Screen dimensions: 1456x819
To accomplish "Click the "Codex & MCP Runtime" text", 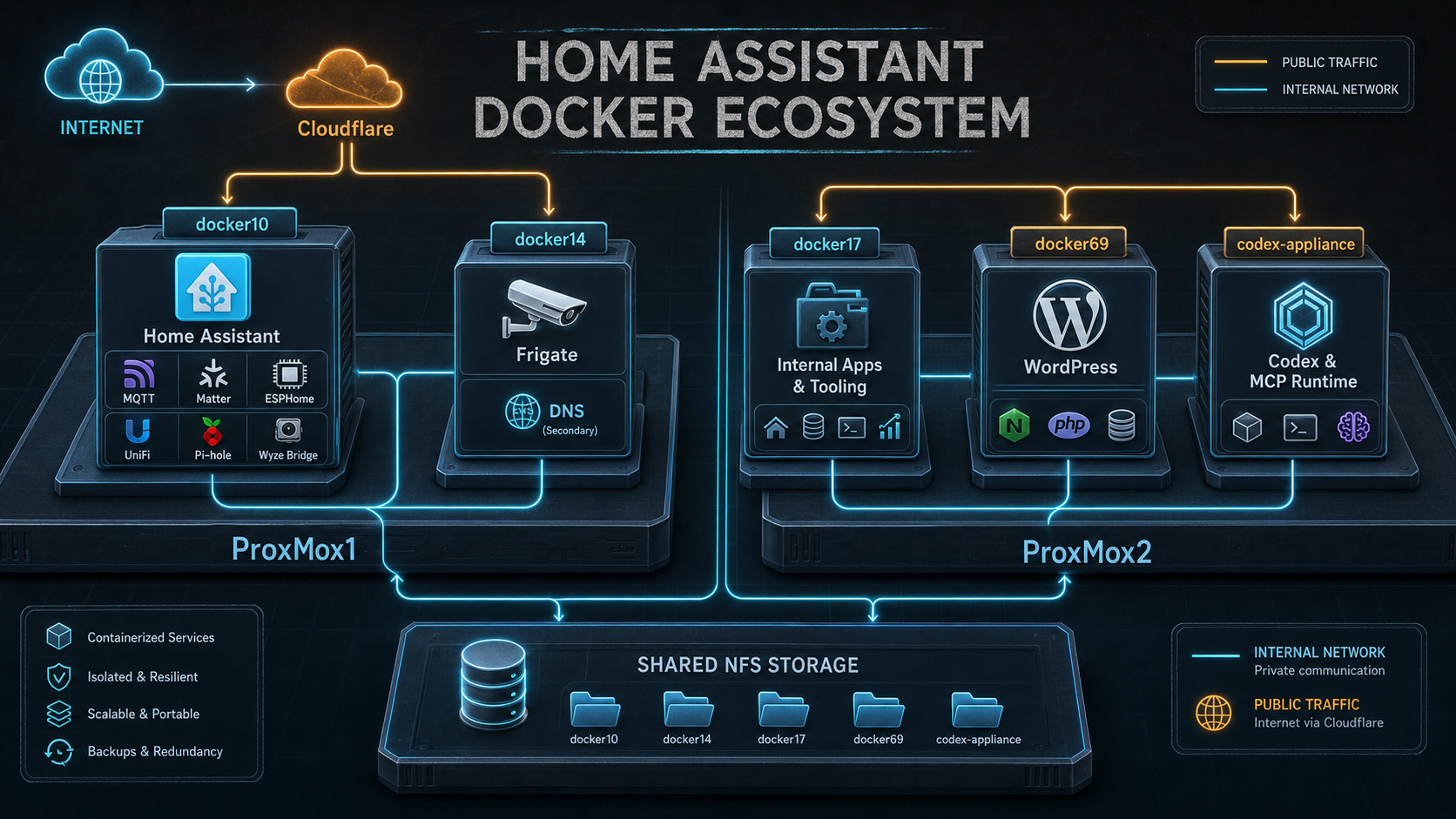I will coord(1303,371).
